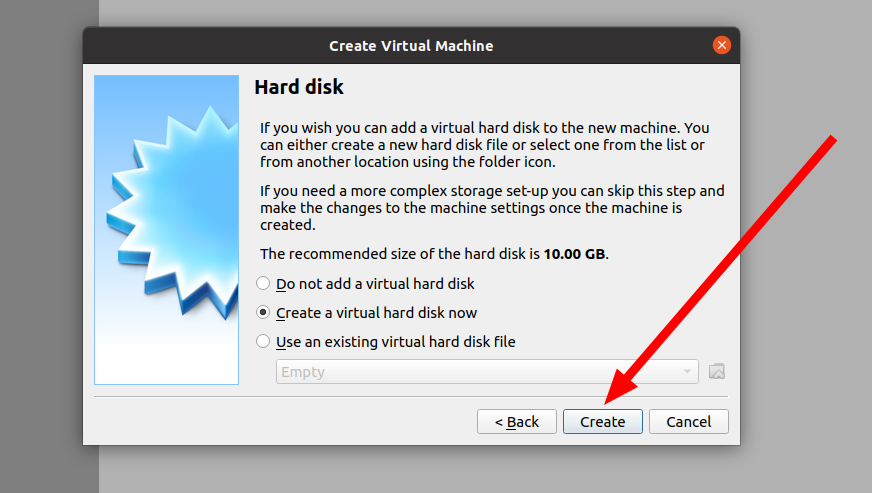
Task: Go back with the Back button
Action: click(x=516, y=422)
